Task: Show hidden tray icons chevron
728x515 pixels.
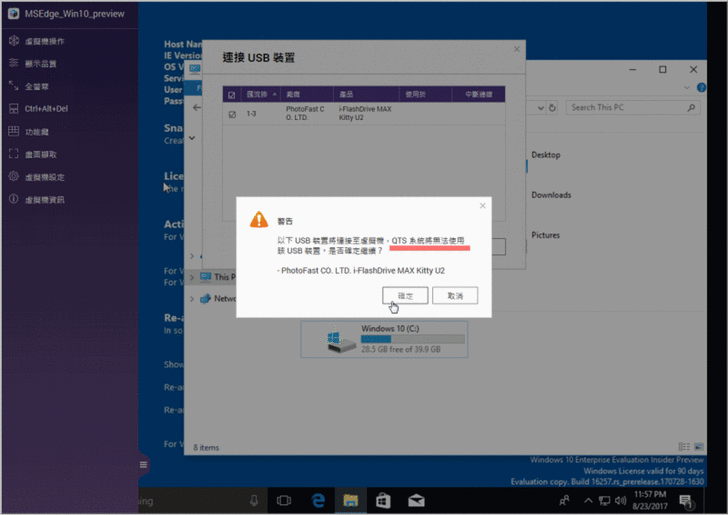Action: click(x=588, y=500)
